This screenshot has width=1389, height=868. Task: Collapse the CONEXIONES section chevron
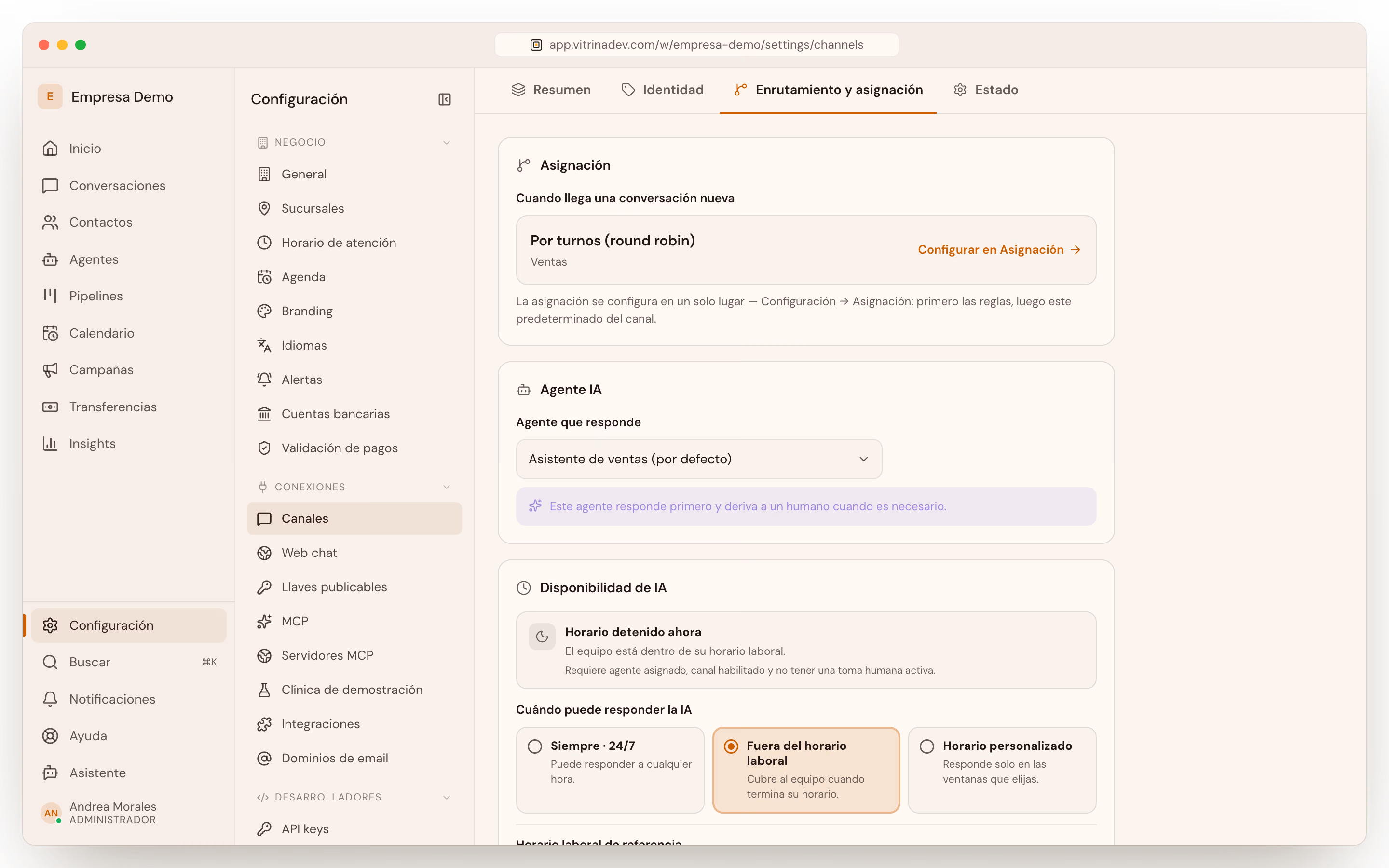pos(447,487)
